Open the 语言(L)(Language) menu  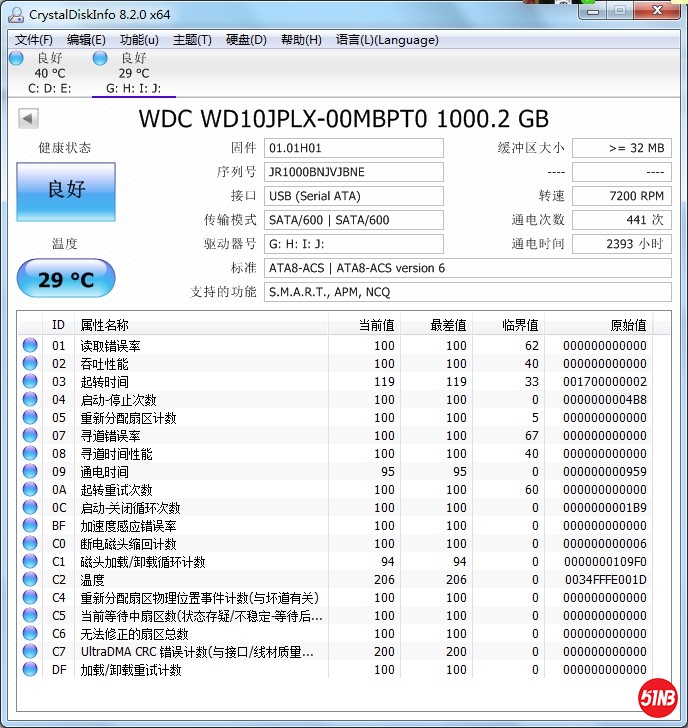click(387, 40)
